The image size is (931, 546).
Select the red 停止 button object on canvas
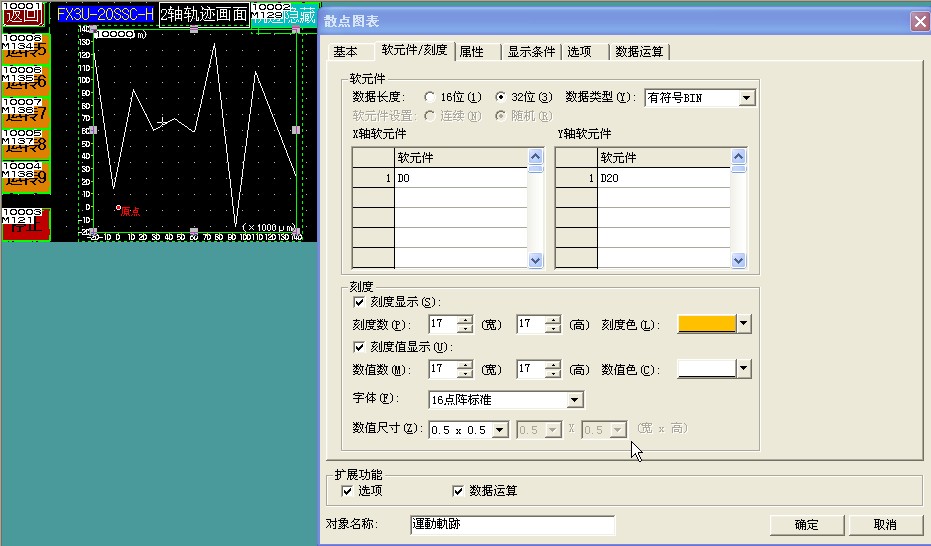(25, 224)
